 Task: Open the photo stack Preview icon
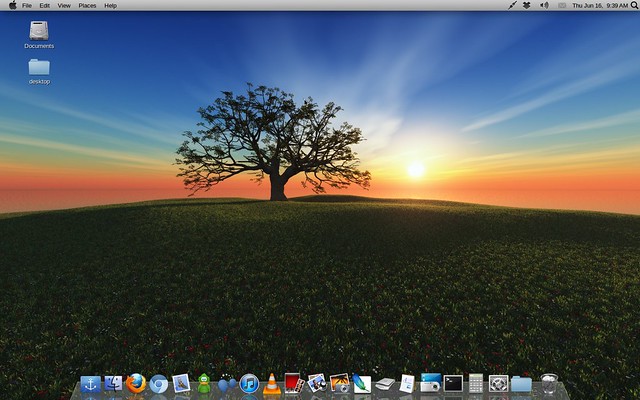(x=317, y=384)
